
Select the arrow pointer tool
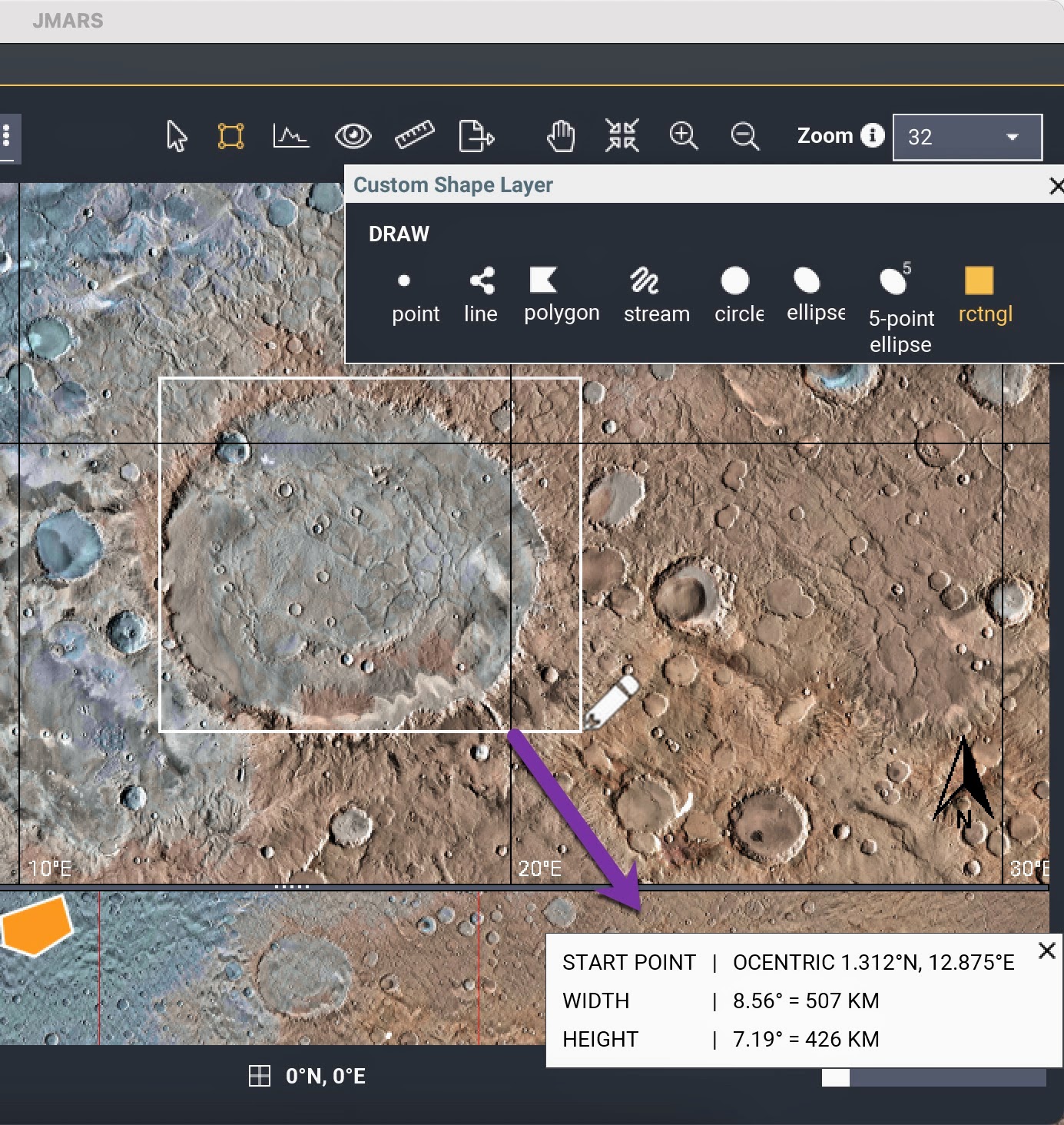(x=177, y=136)
